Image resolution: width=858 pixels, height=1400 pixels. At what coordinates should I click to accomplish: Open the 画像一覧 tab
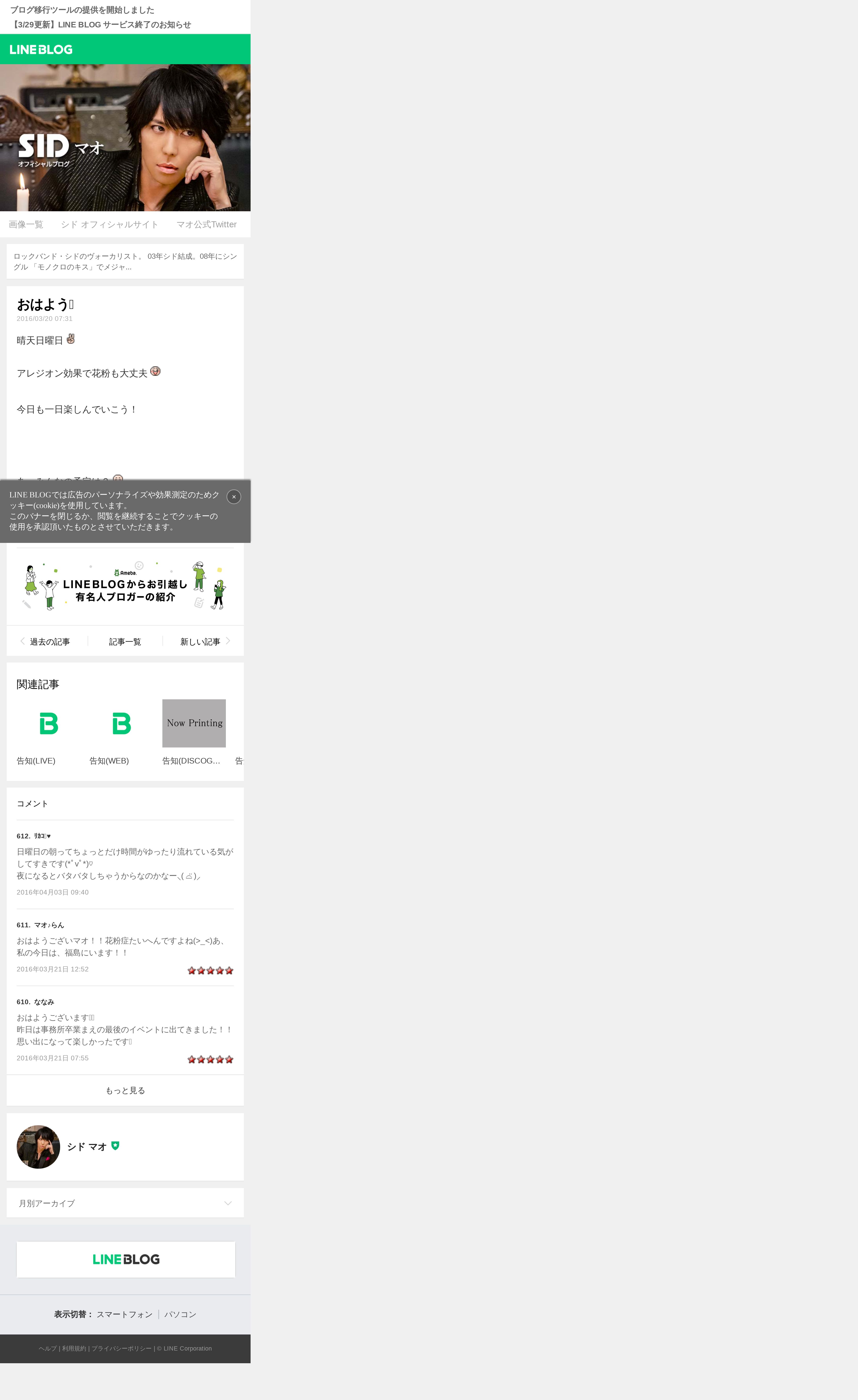(x=26, y=224)
